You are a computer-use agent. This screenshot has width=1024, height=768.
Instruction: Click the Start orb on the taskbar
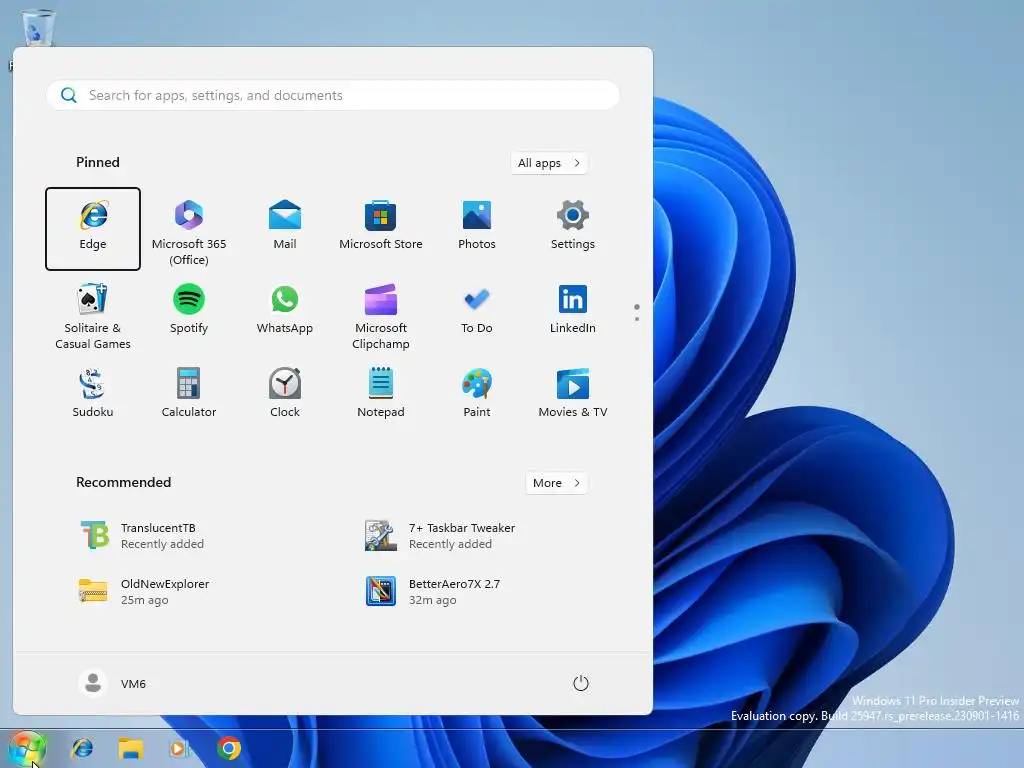[27, 748]
